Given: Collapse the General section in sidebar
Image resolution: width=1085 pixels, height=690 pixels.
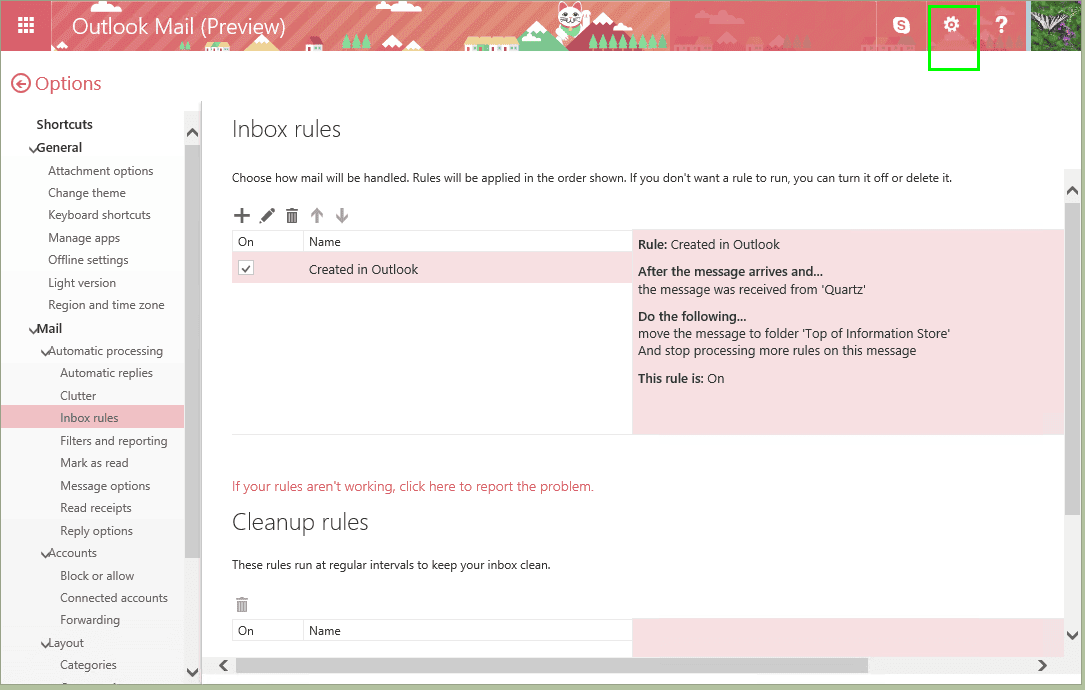Looking at the screenshot, I should tap(32, 149).
